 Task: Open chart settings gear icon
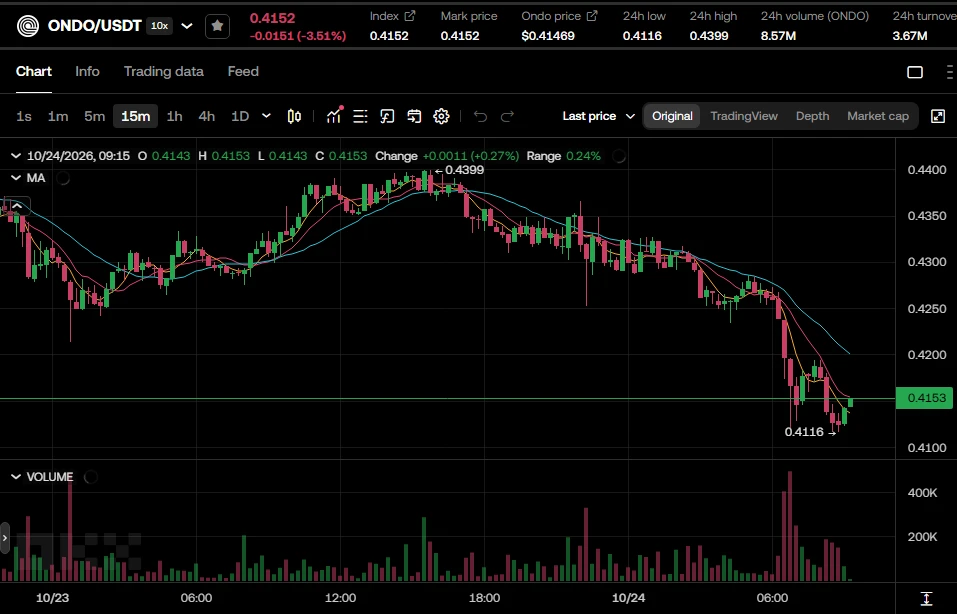441,116
